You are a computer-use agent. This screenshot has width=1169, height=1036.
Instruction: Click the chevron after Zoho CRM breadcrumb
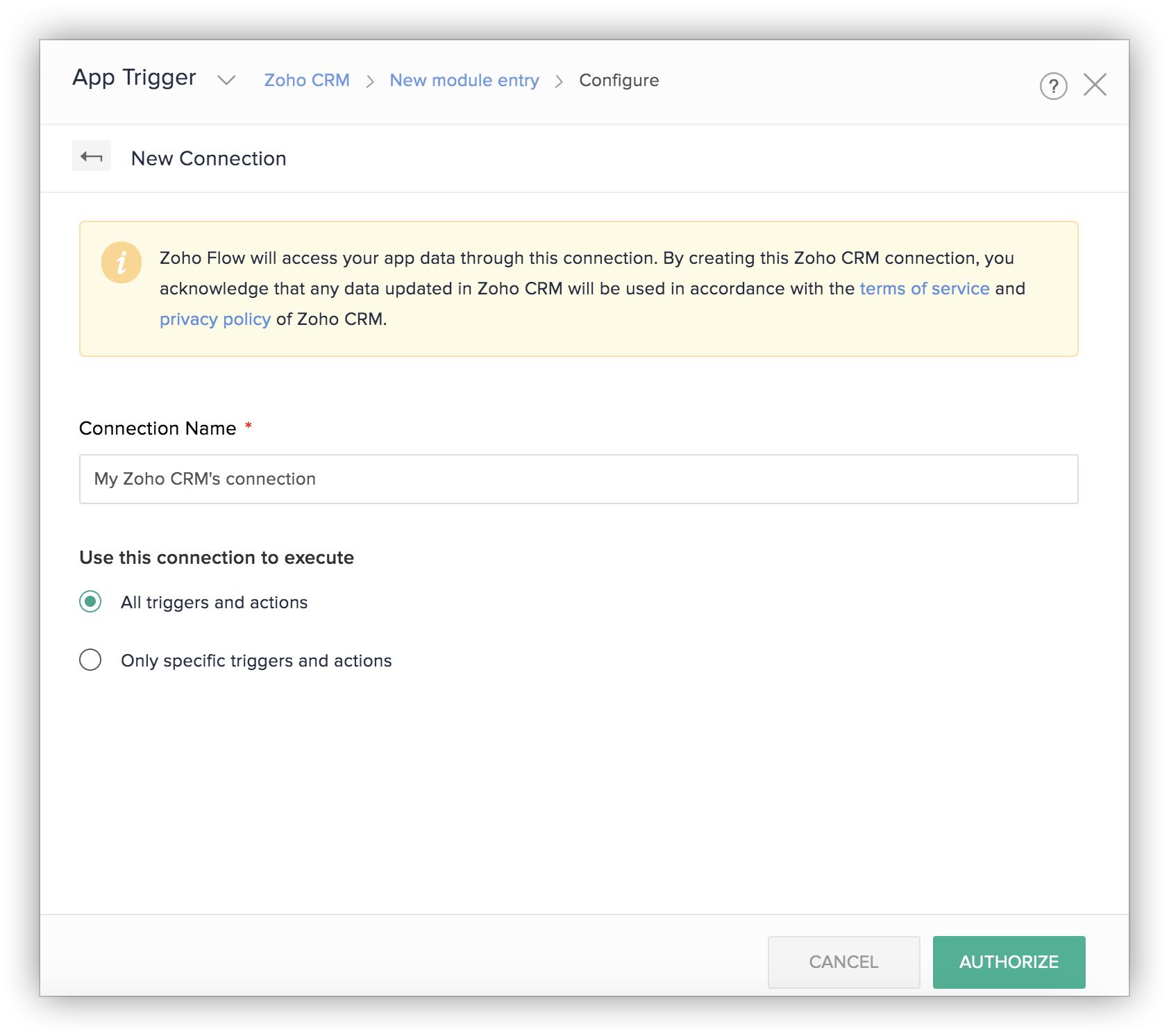370,82
